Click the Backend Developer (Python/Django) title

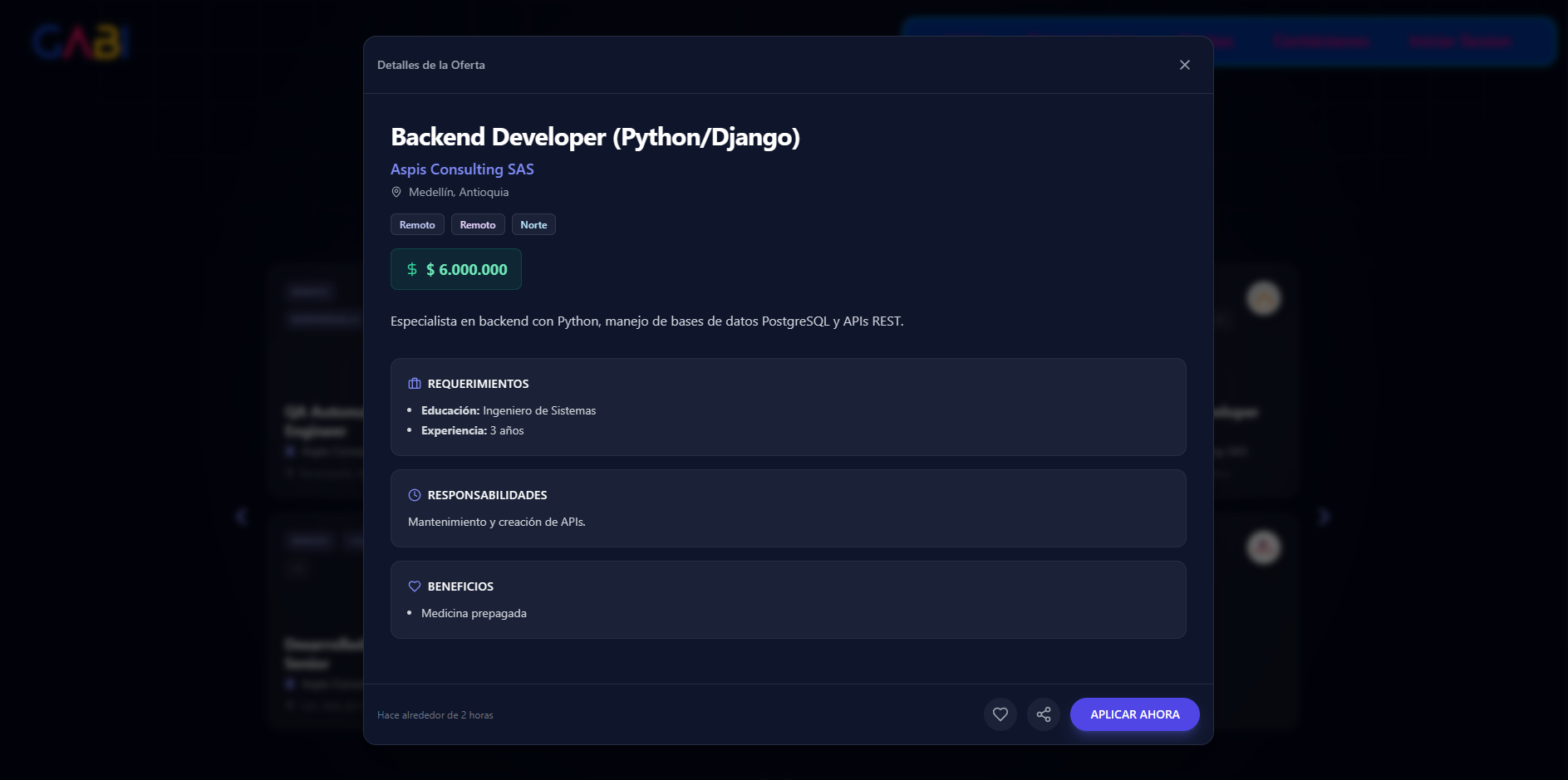click(595, 137)
